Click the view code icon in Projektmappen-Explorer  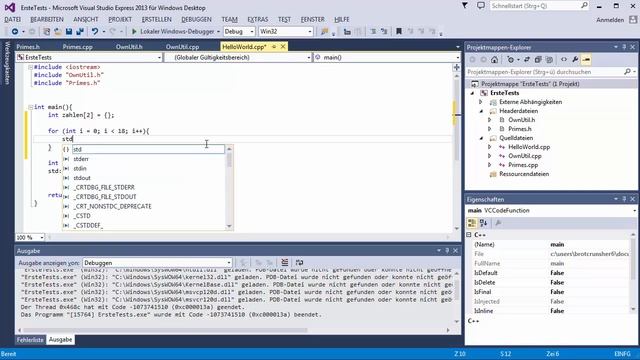click(564, 60)
